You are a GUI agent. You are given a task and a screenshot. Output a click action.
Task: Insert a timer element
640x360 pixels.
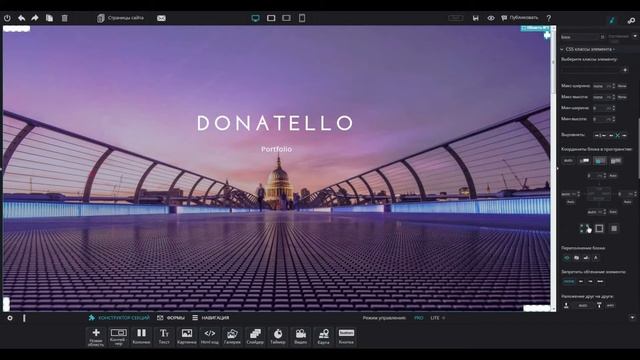pos(278,337)
